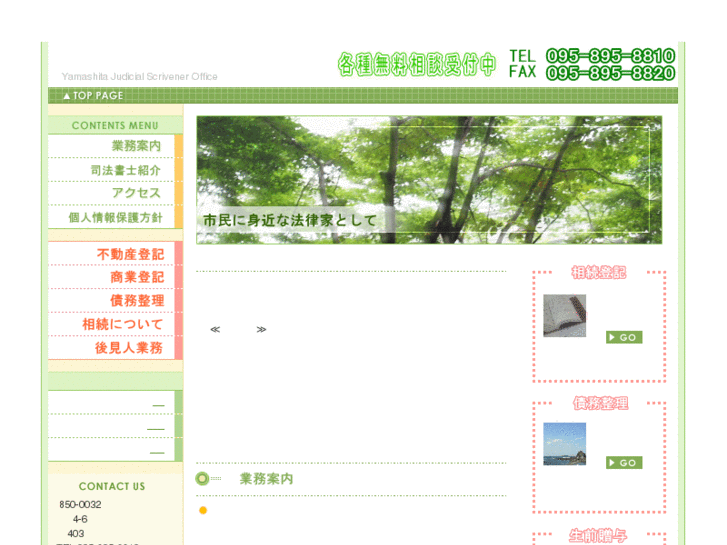
Task: Click GO button under 相続登記
Action: tap(624, 337)
